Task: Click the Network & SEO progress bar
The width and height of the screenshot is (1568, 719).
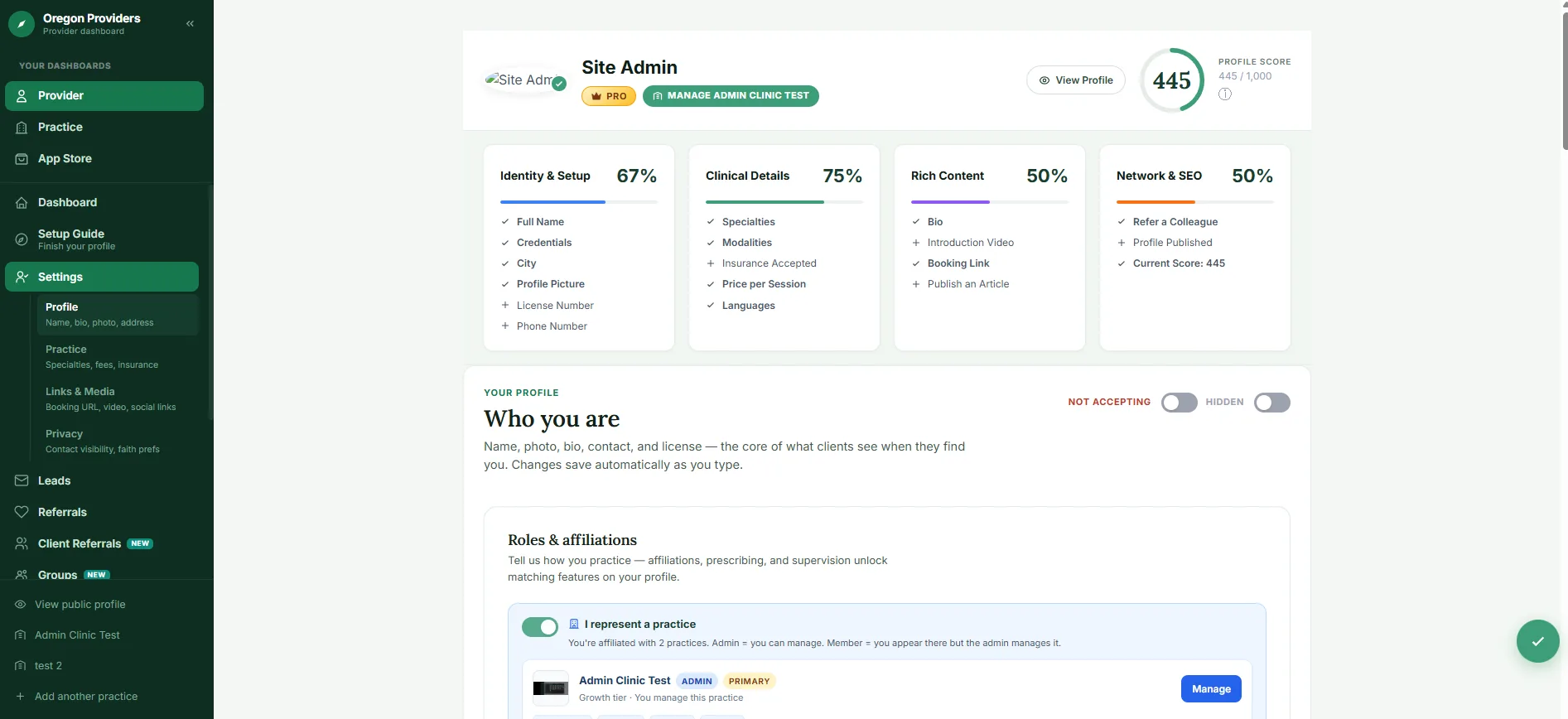Action: pyautogui.click(x=1195, y=202)
